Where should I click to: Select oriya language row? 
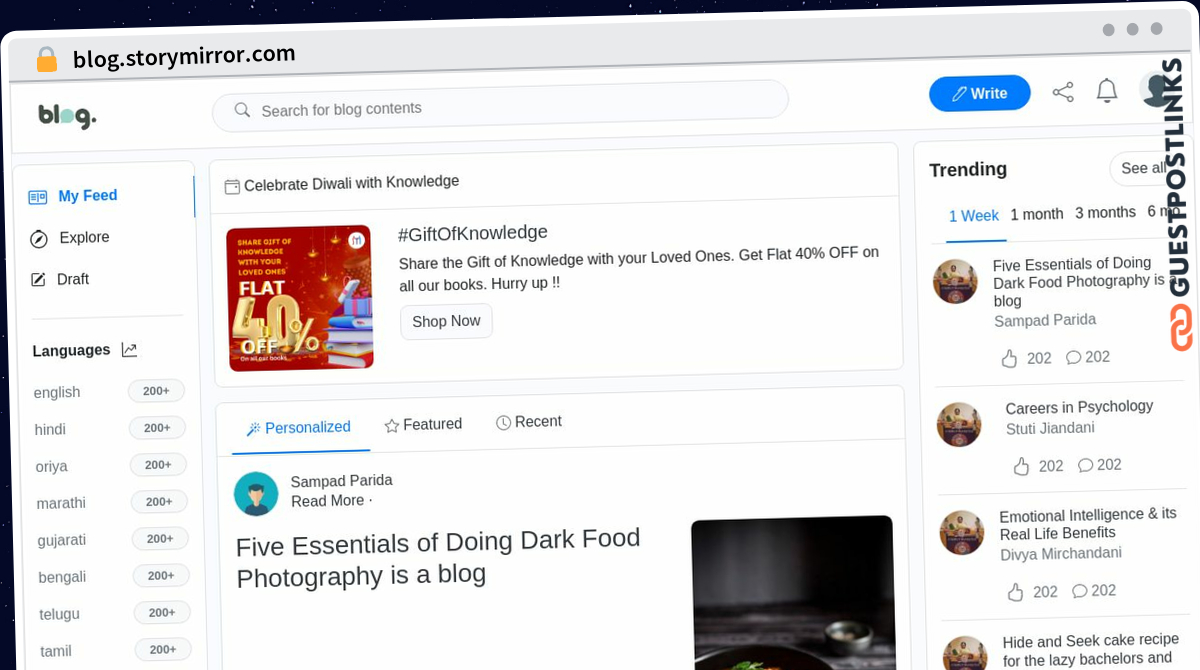coord(110,465)
